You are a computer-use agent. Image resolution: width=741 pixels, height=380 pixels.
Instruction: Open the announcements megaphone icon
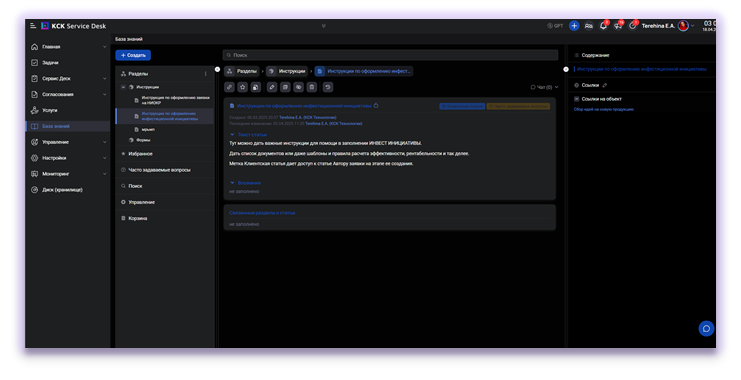[618, 26]
